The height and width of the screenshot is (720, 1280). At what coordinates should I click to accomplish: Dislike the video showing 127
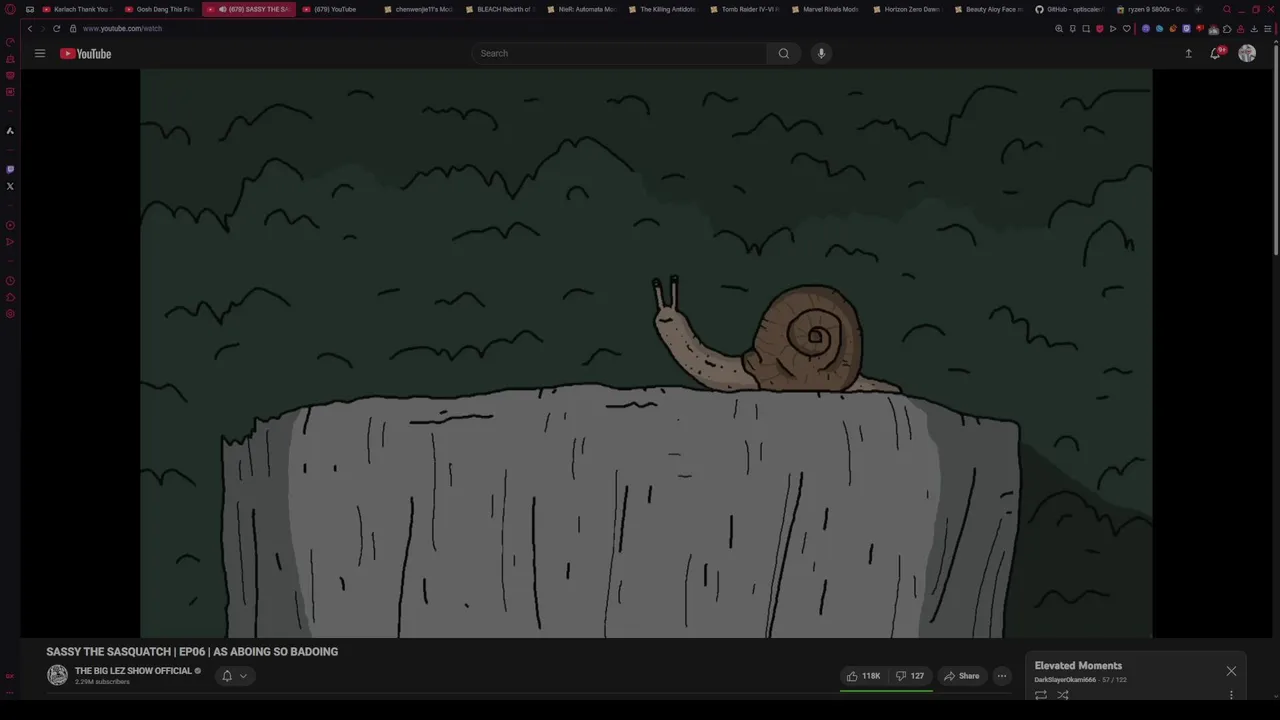[910, 676]
